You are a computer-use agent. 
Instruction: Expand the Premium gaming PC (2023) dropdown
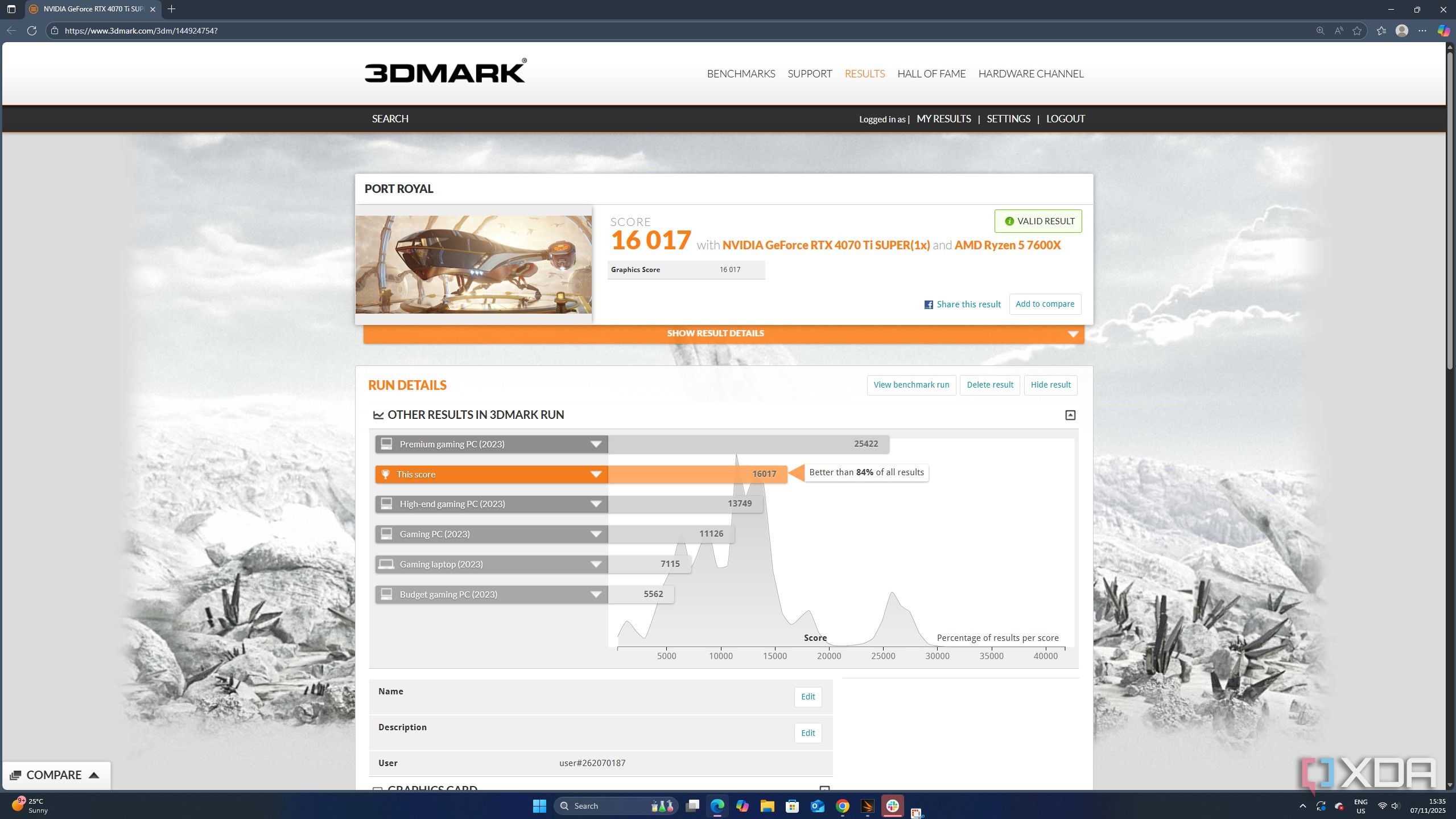(596, 444)
